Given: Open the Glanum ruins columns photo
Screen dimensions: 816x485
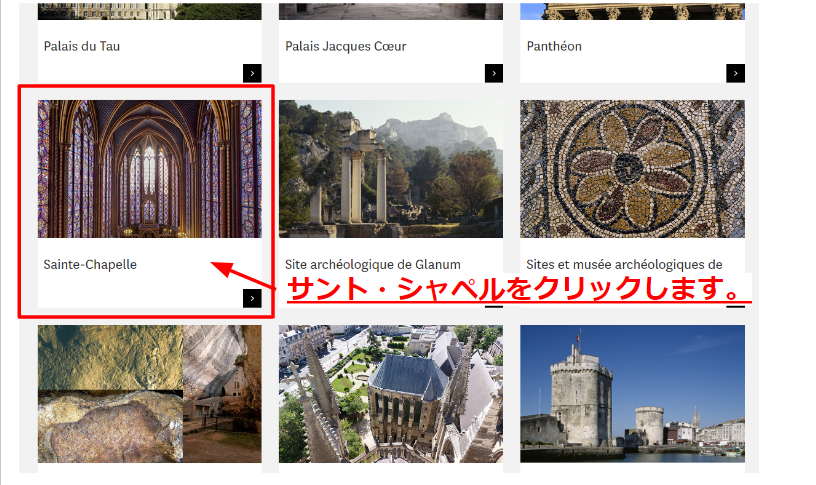Looking at the screenshot, I should pyautogui.click(x=390, y=168).
